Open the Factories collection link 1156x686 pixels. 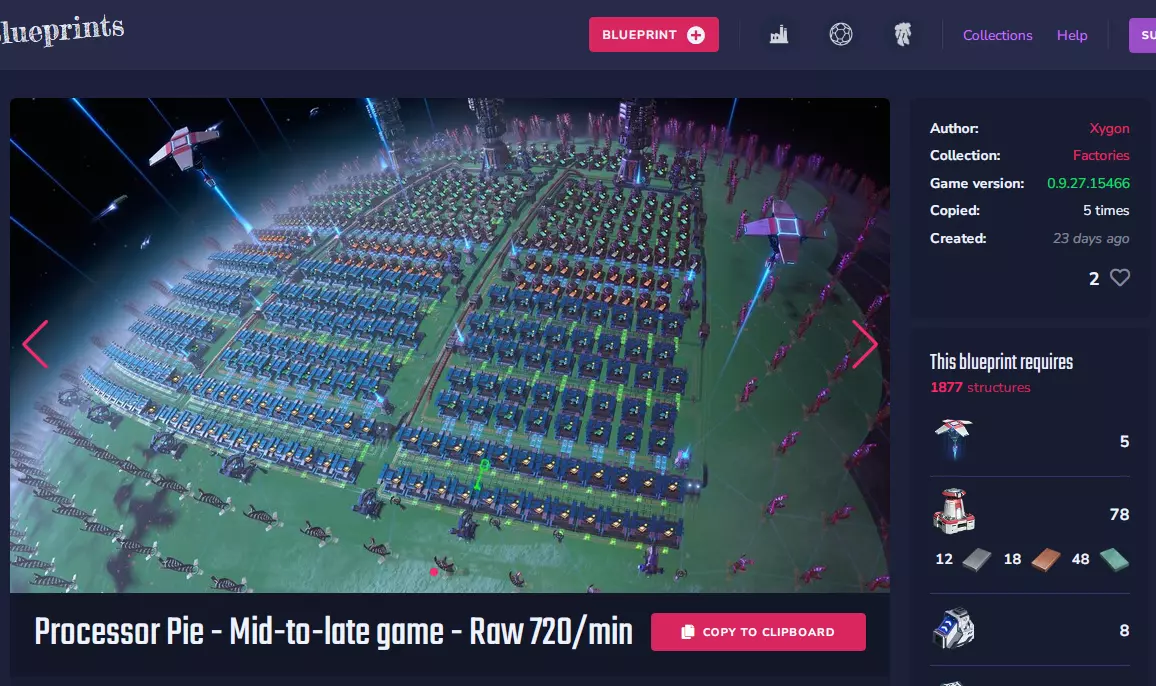pyautogui.click(x=1101, y=156)
